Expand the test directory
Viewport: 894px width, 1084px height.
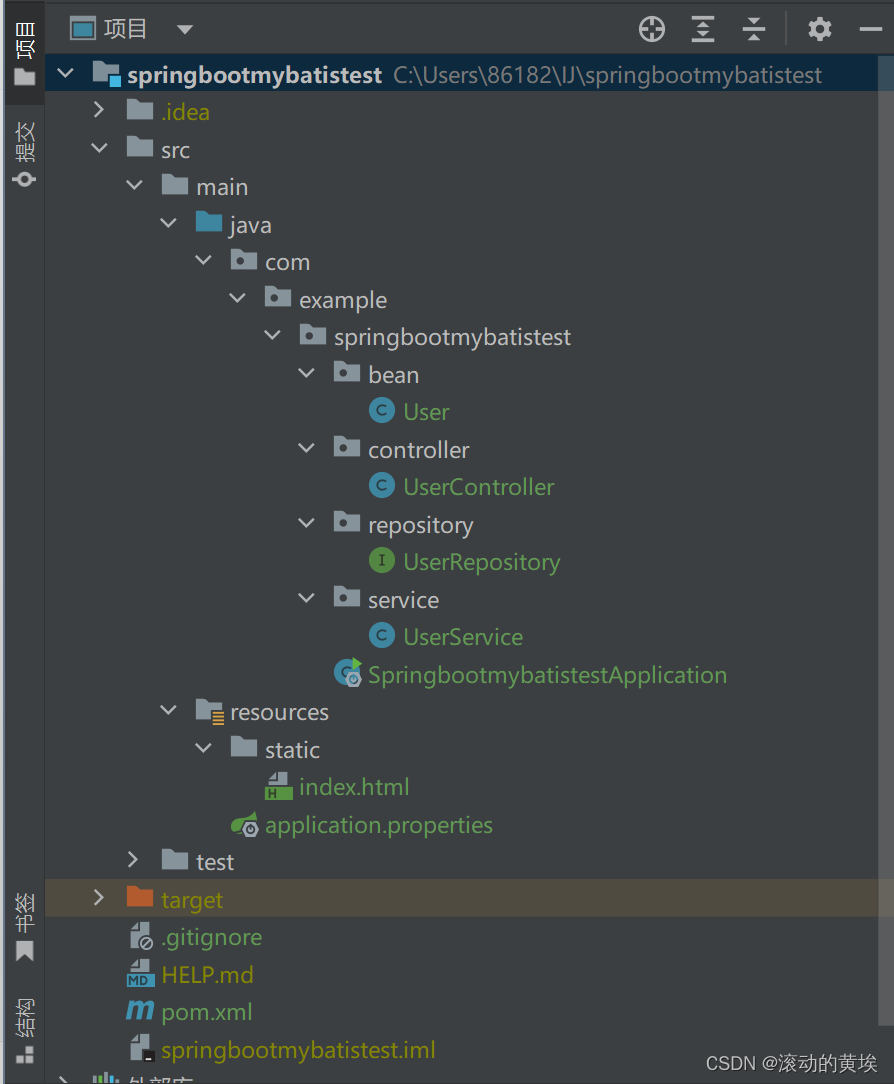point(133,860)
